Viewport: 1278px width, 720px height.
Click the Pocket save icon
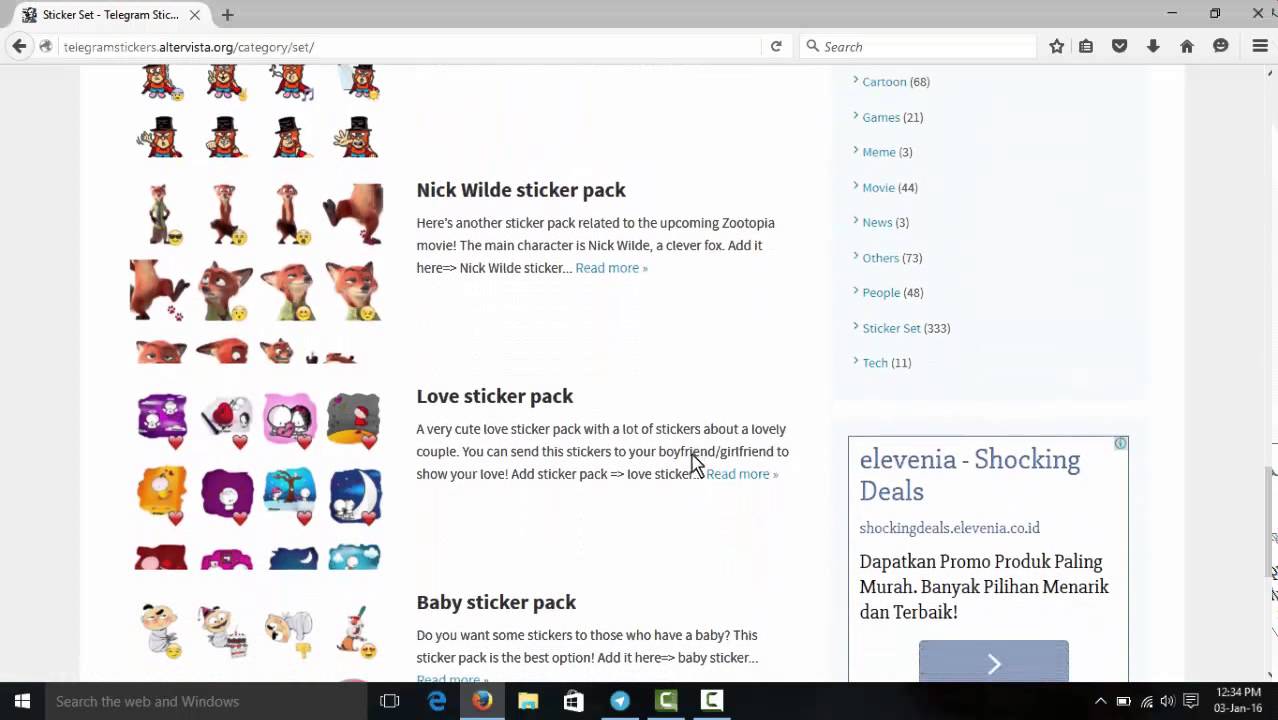1120,46
